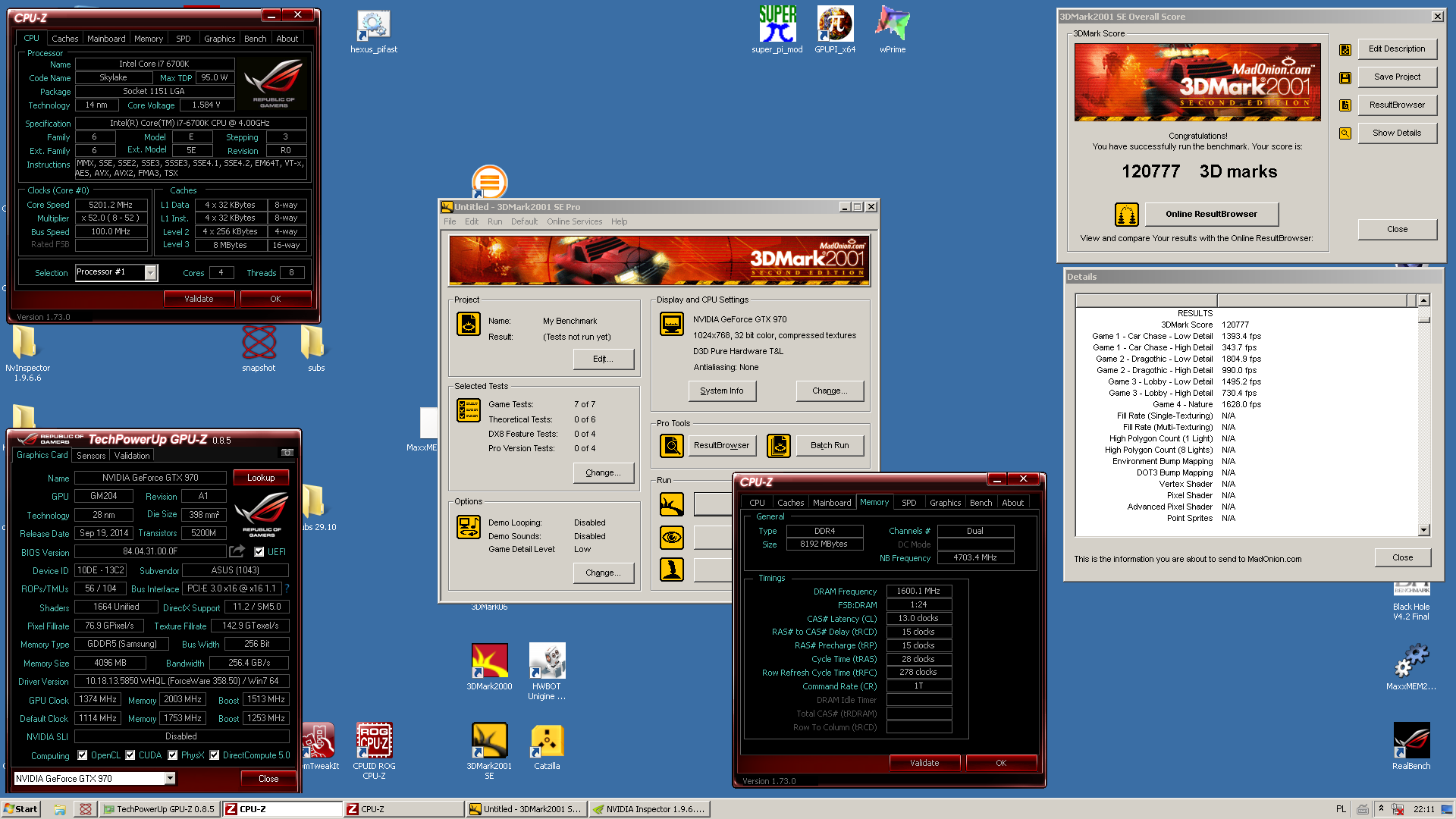Image resolution: width=1456 pixels, height=819 pixels.
Task: Click the Batch Run button
Action: click(x=830, y=446)
